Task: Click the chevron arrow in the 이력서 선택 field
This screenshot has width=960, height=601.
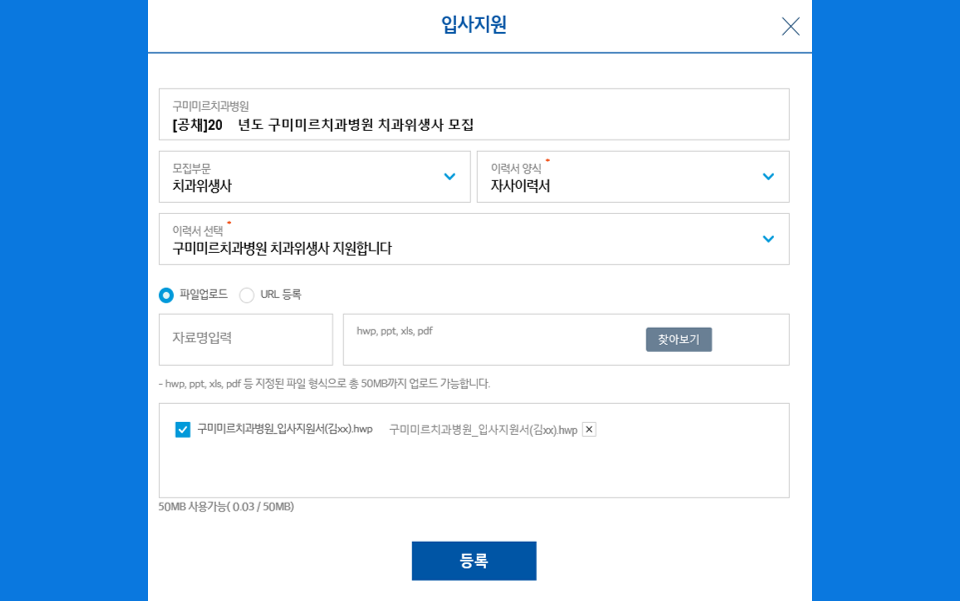Action: [767, 239]
